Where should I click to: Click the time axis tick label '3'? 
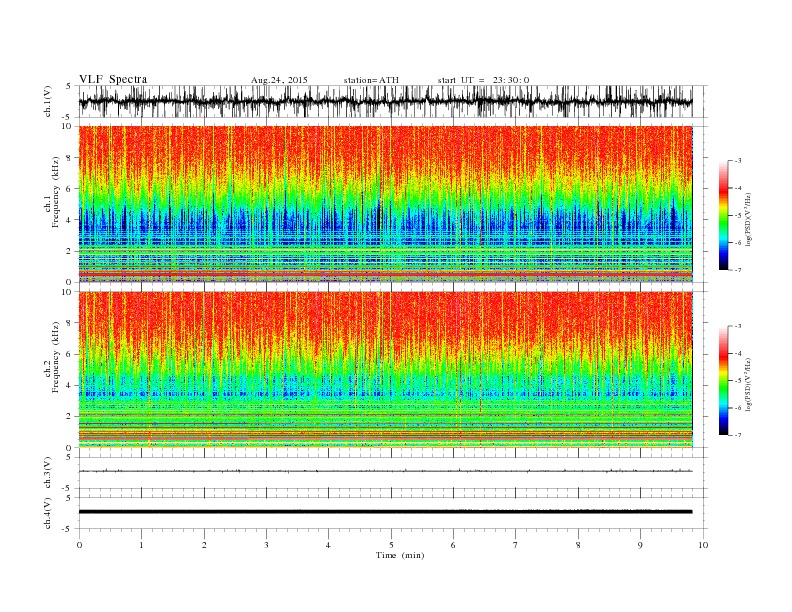click(x=266, y=545)
